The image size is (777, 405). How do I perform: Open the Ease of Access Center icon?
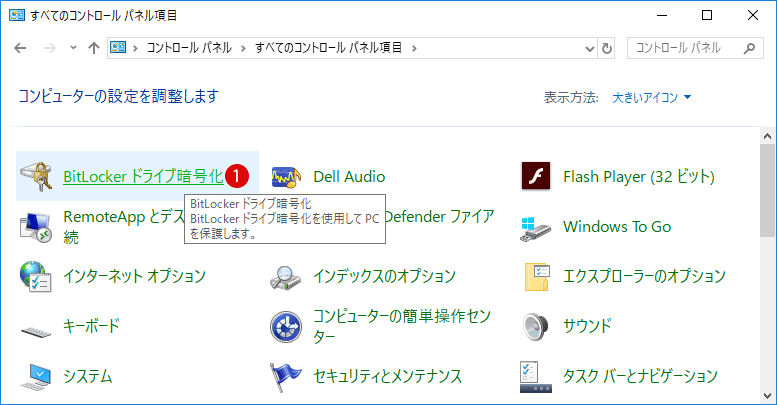[286, 327]
